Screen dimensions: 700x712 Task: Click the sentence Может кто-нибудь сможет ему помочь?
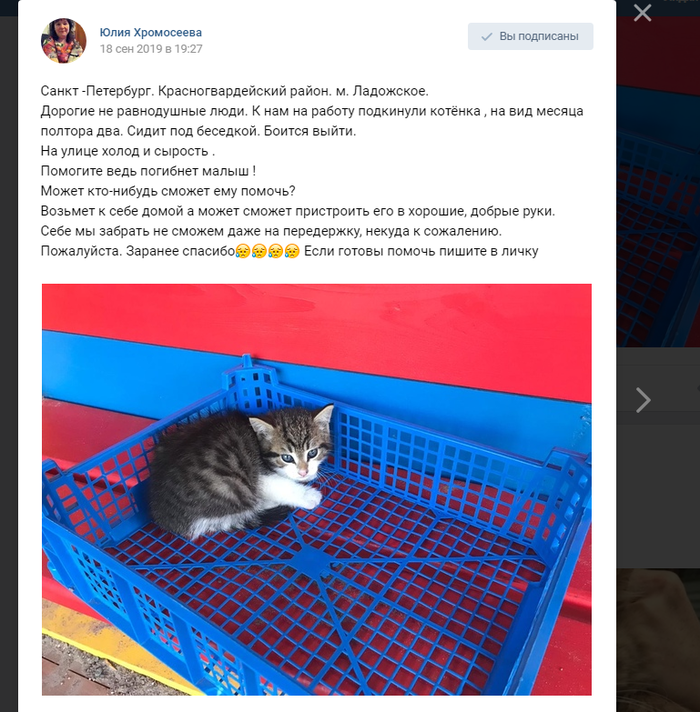point(168,191)
